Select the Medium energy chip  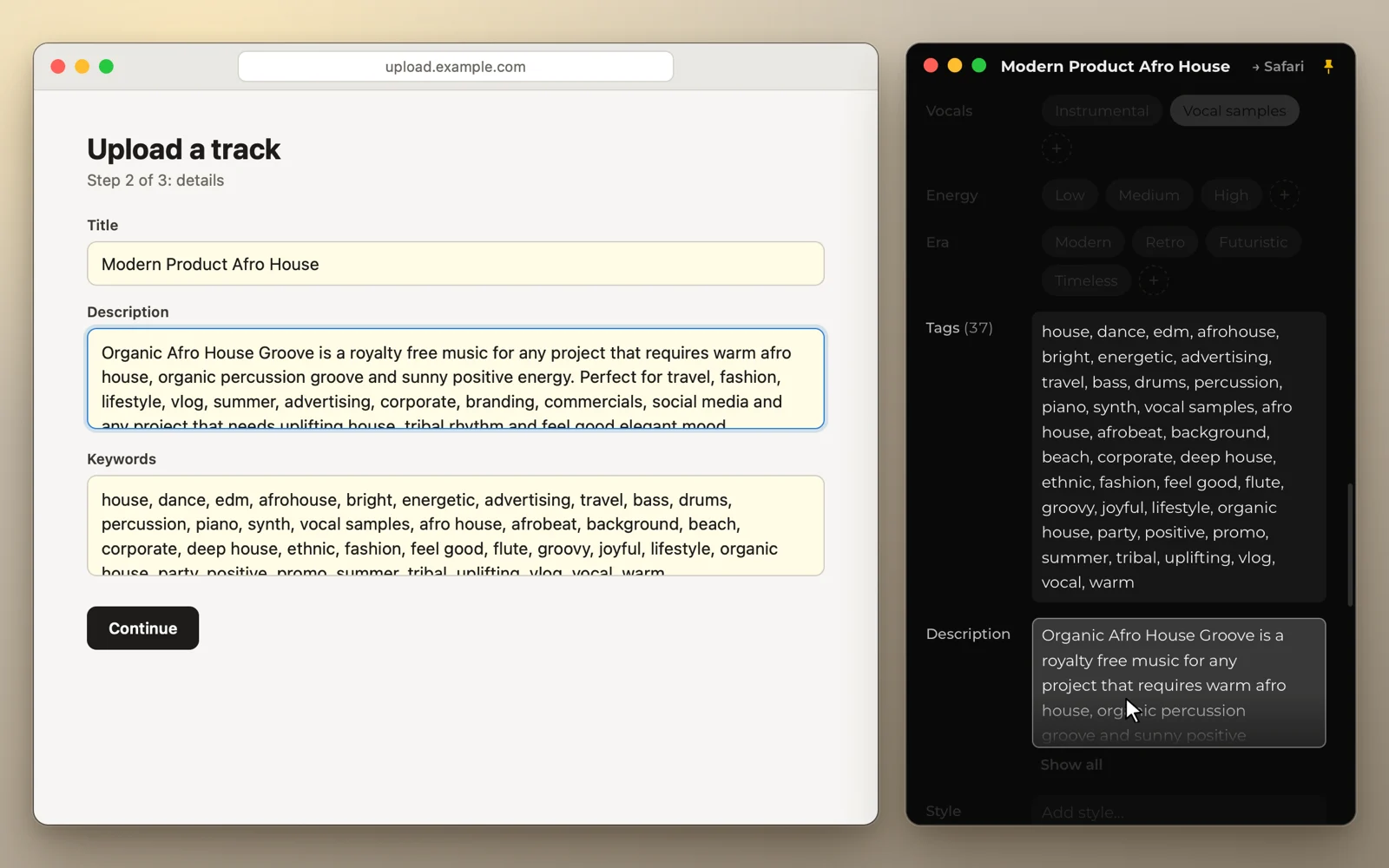[1149, 195]
